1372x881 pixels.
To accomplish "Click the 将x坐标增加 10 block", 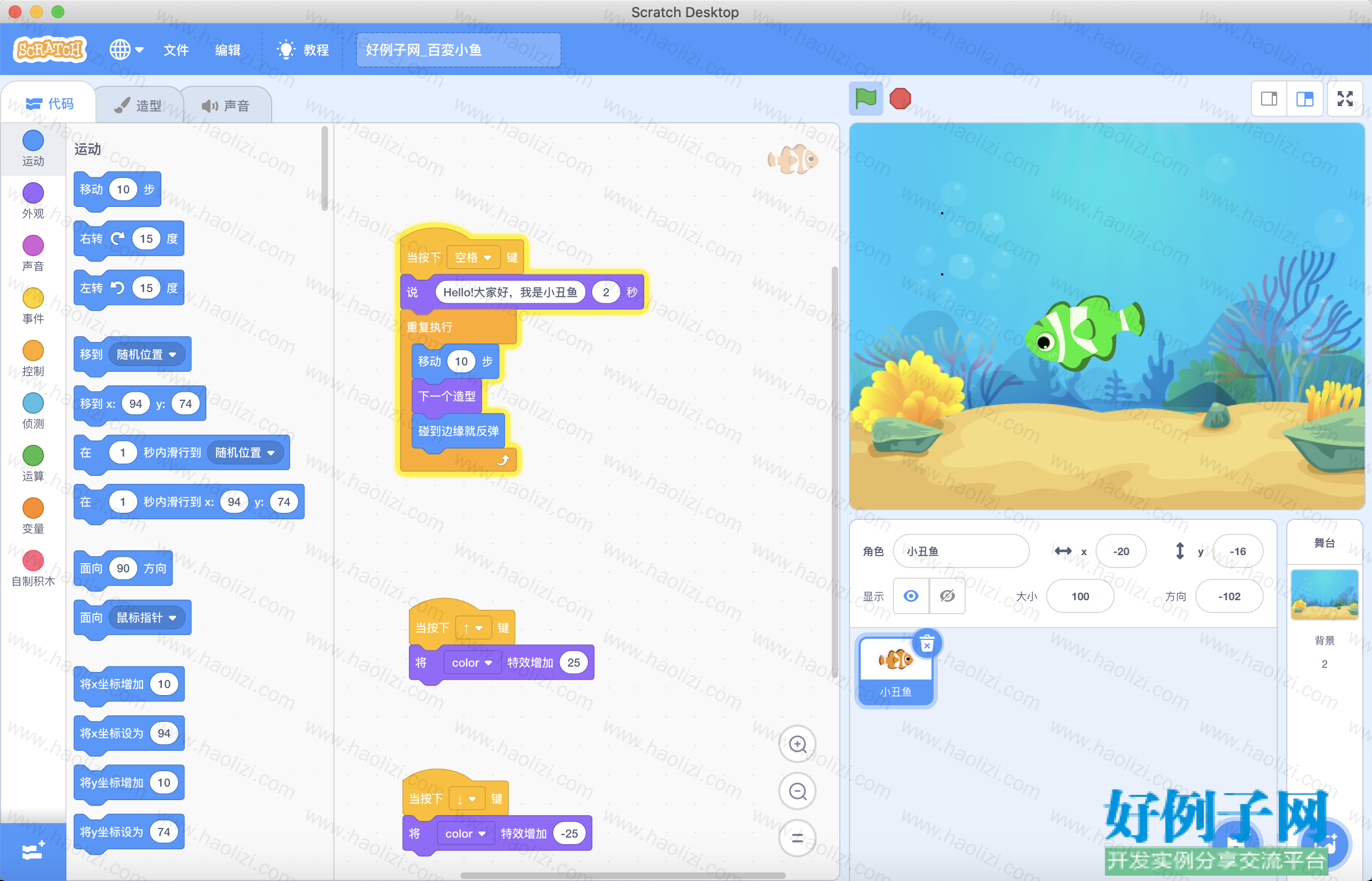I will click(129, 684).
